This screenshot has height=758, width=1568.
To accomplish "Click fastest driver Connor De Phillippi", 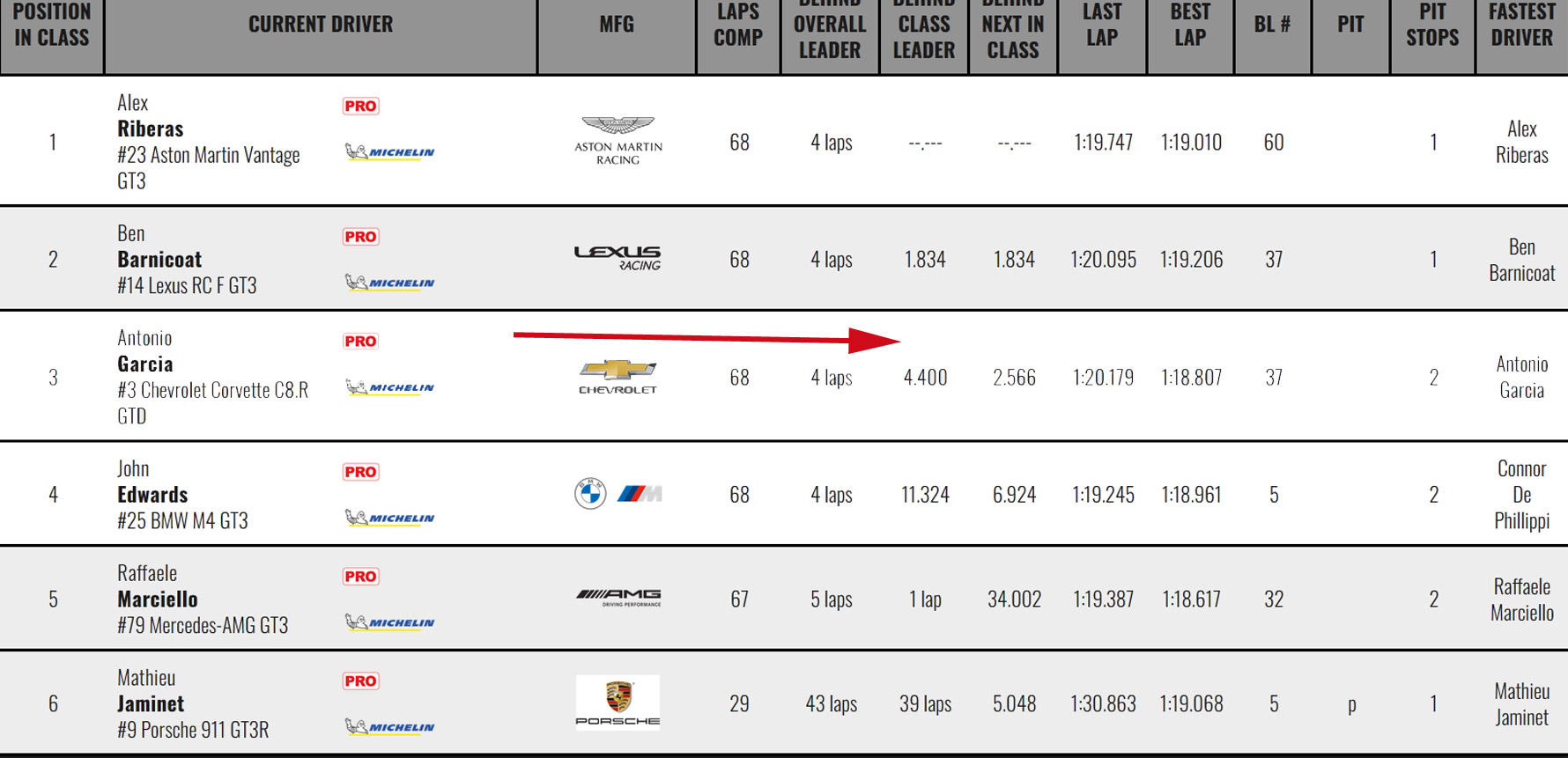I will pyautogui.click(x=1521, y=495).
